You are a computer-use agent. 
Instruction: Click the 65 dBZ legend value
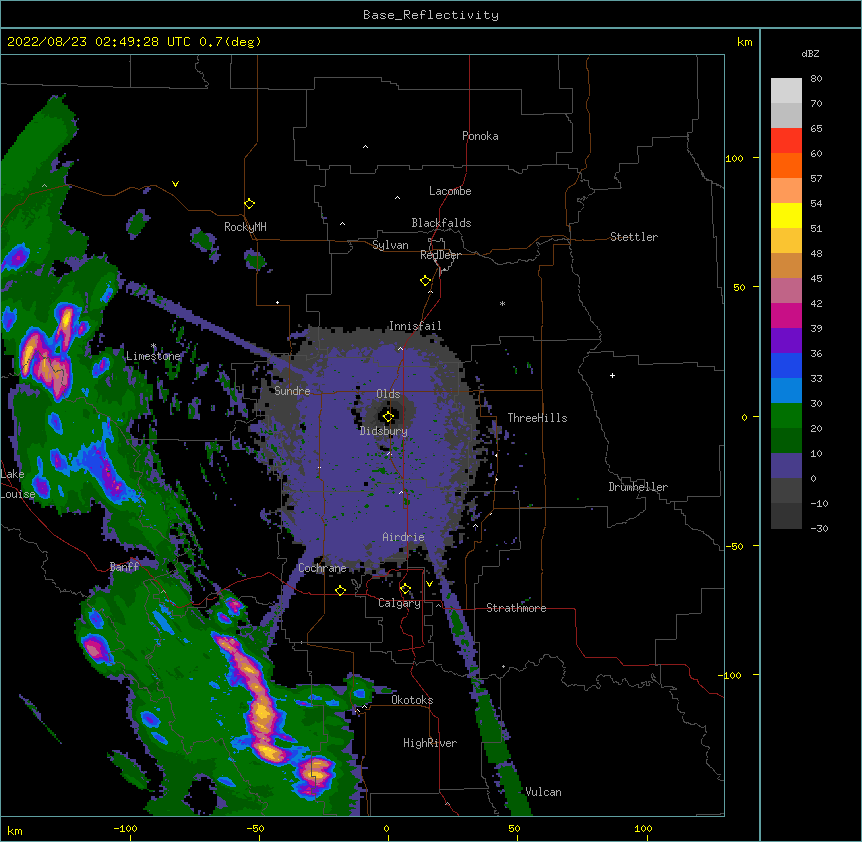click(x=816, y=129)
